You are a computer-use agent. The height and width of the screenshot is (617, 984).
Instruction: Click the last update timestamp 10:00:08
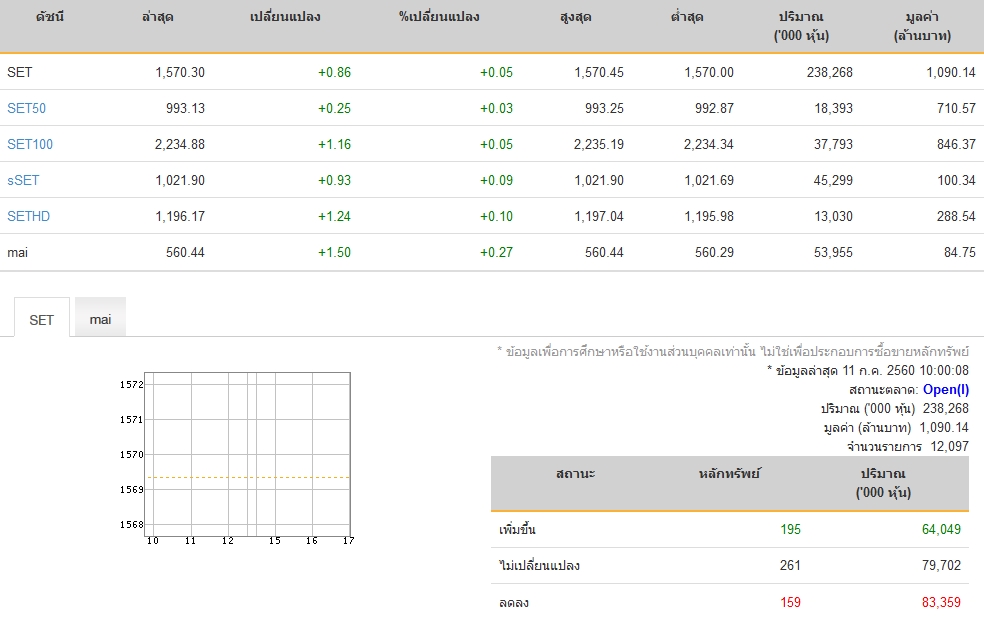point(944,370)
